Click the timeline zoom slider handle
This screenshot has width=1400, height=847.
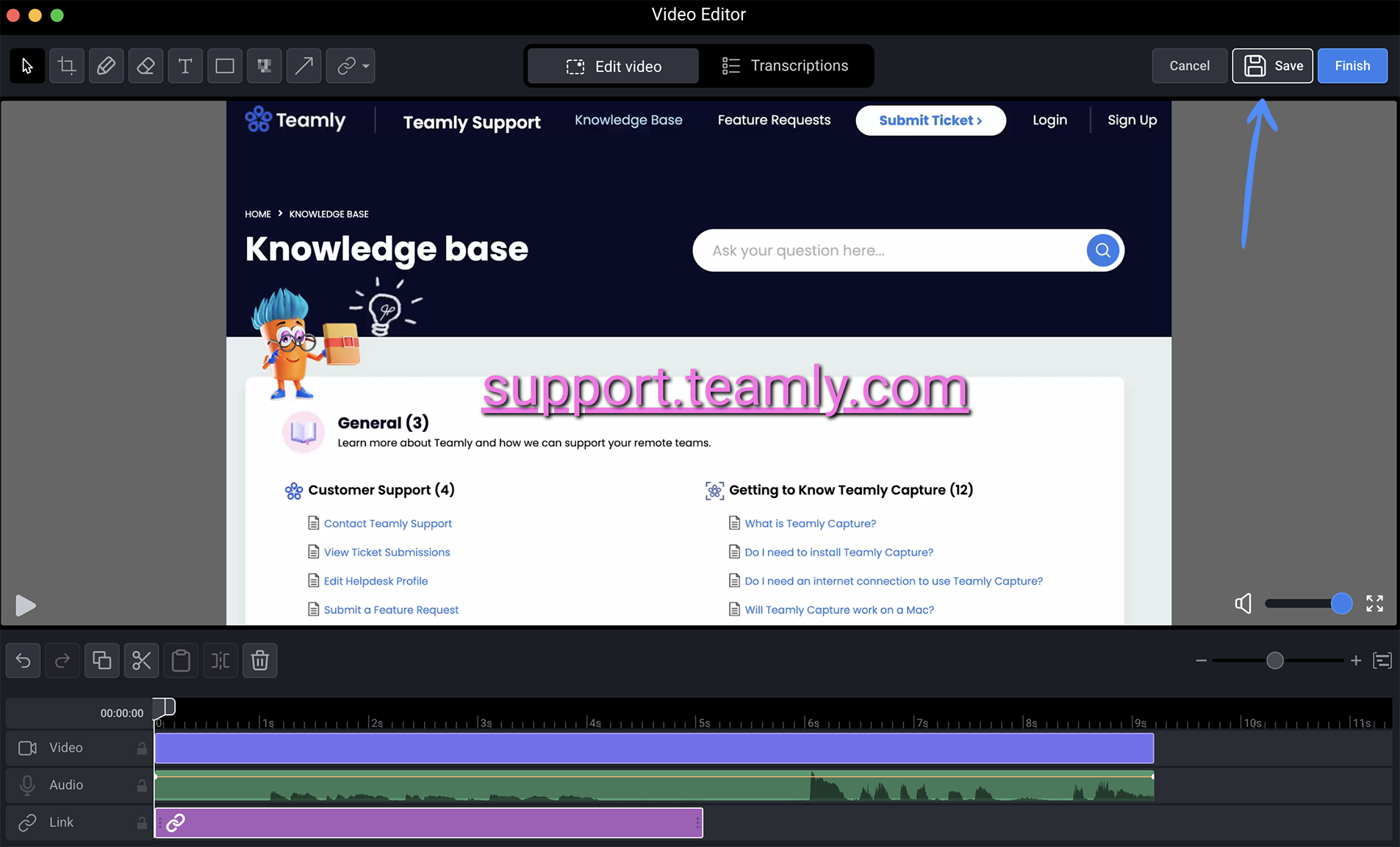(1275, 660)
